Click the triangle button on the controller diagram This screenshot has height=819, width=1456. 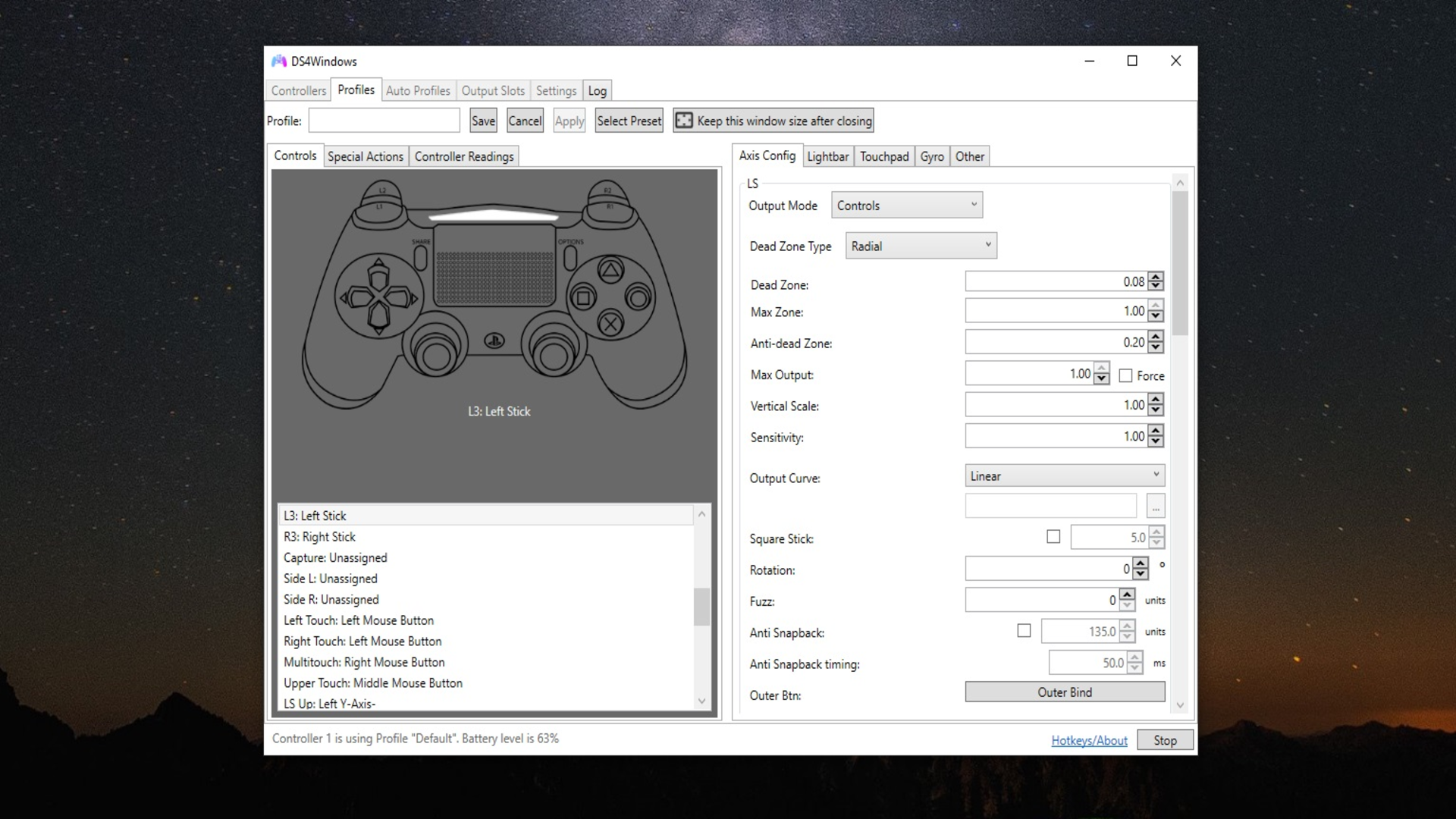tap(610, 271)
